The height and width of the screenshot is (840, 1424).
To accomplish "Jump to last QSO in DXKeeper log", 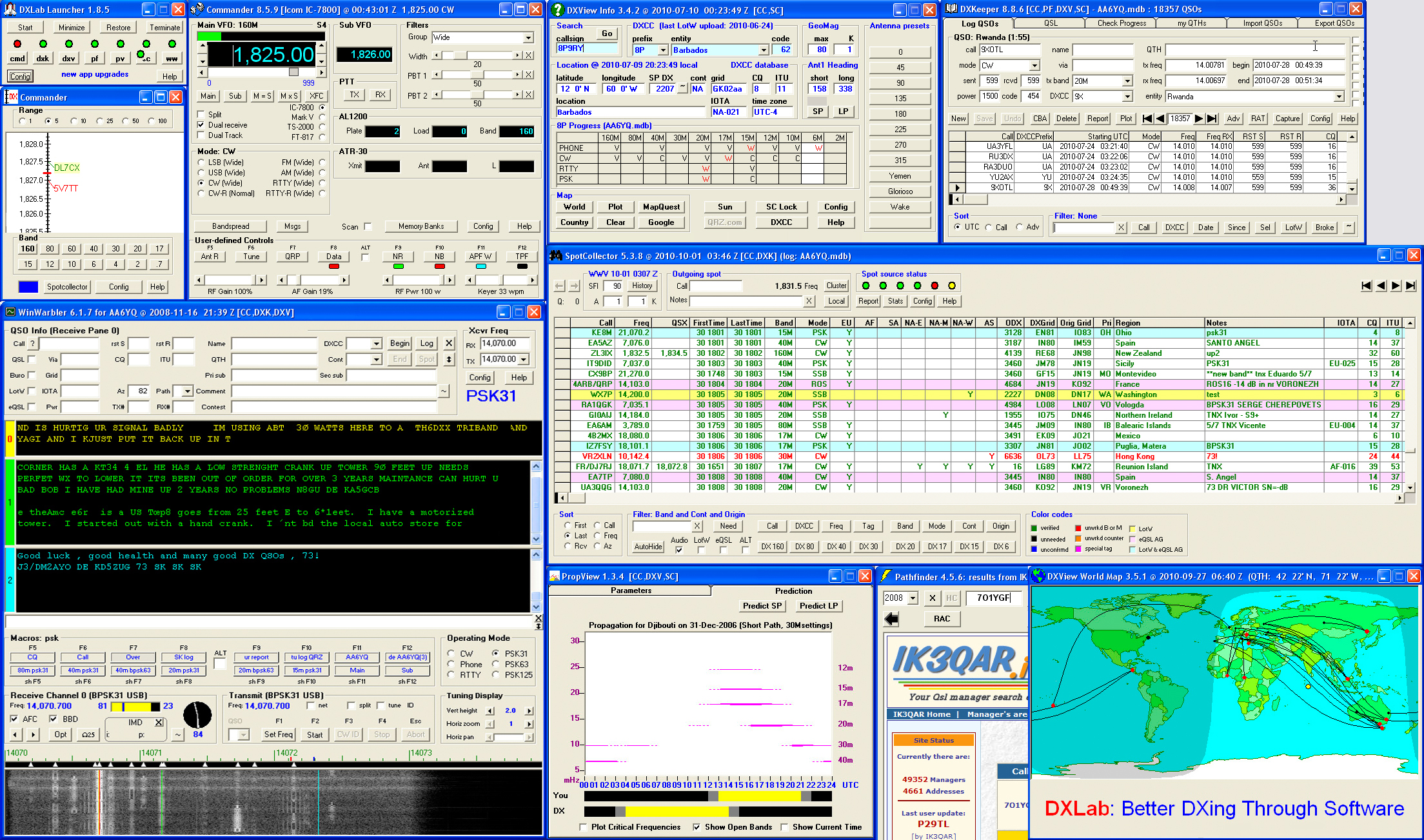I will (x=1212, y=119).
